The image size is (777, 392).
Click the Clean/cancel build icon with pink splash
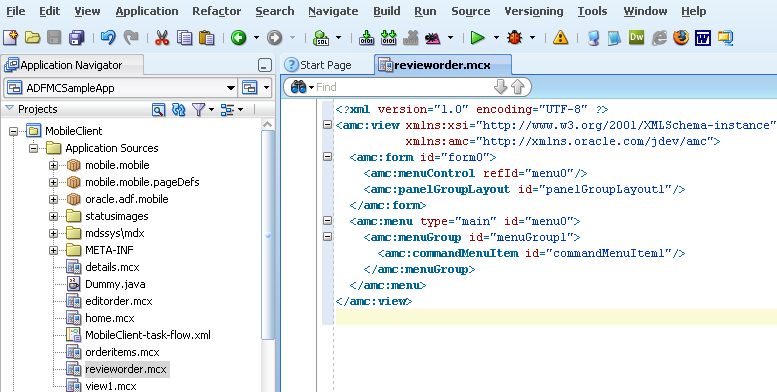tap(433, 38)
